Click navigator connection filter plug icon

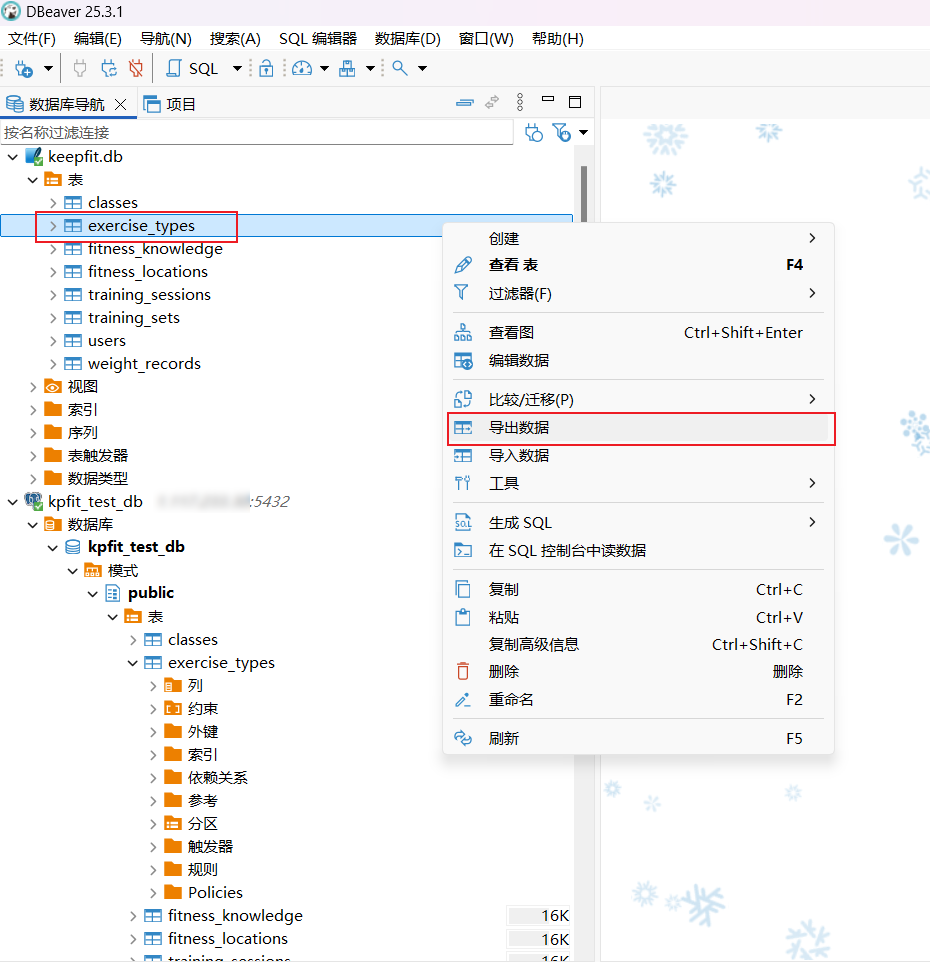534,133
